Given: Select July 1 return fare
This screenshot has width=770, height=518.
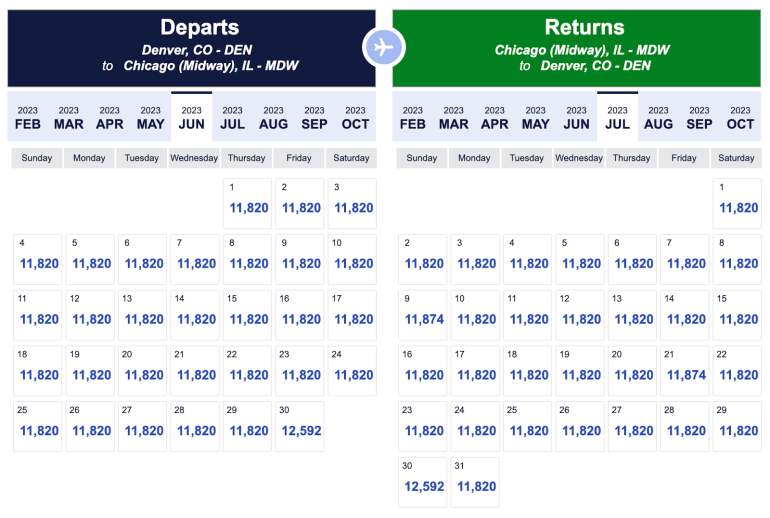Looking at the screenshot, I should (738, 203).
